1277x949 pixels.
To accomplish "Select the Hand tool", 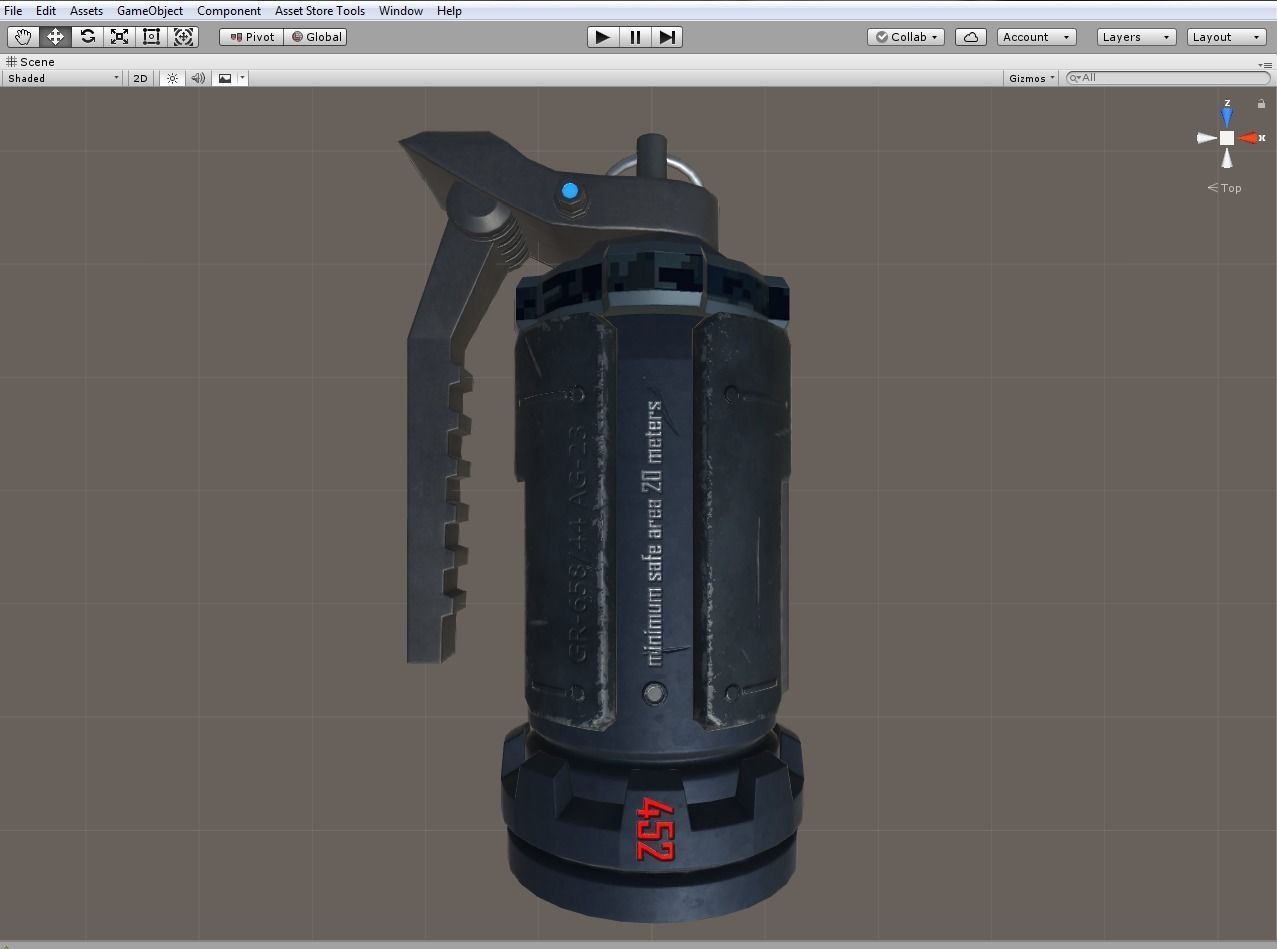I will pyautogui.click(x=22, y=37).
